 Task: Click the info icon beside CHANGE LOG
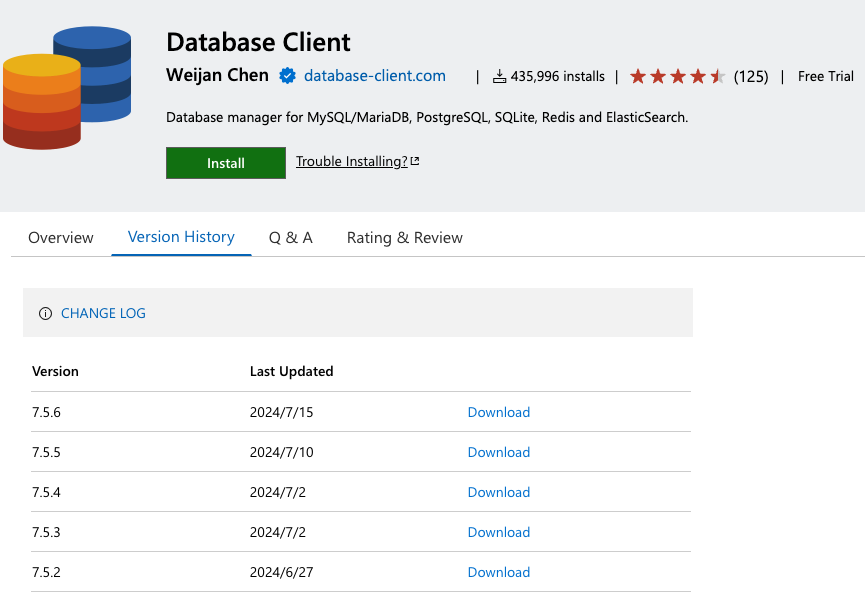tap(45, 314)
